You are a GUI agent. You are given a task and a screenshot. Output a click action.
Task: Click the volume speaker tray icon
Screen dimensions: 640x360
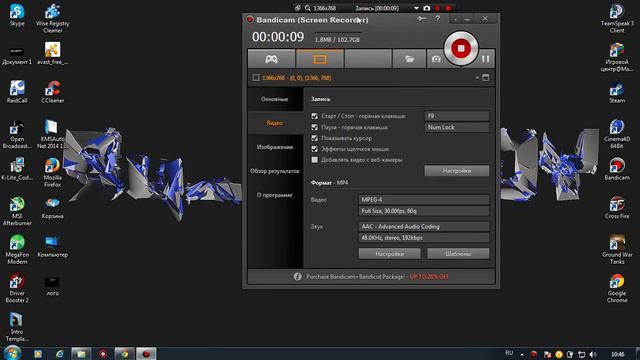(x=593, y=354)
